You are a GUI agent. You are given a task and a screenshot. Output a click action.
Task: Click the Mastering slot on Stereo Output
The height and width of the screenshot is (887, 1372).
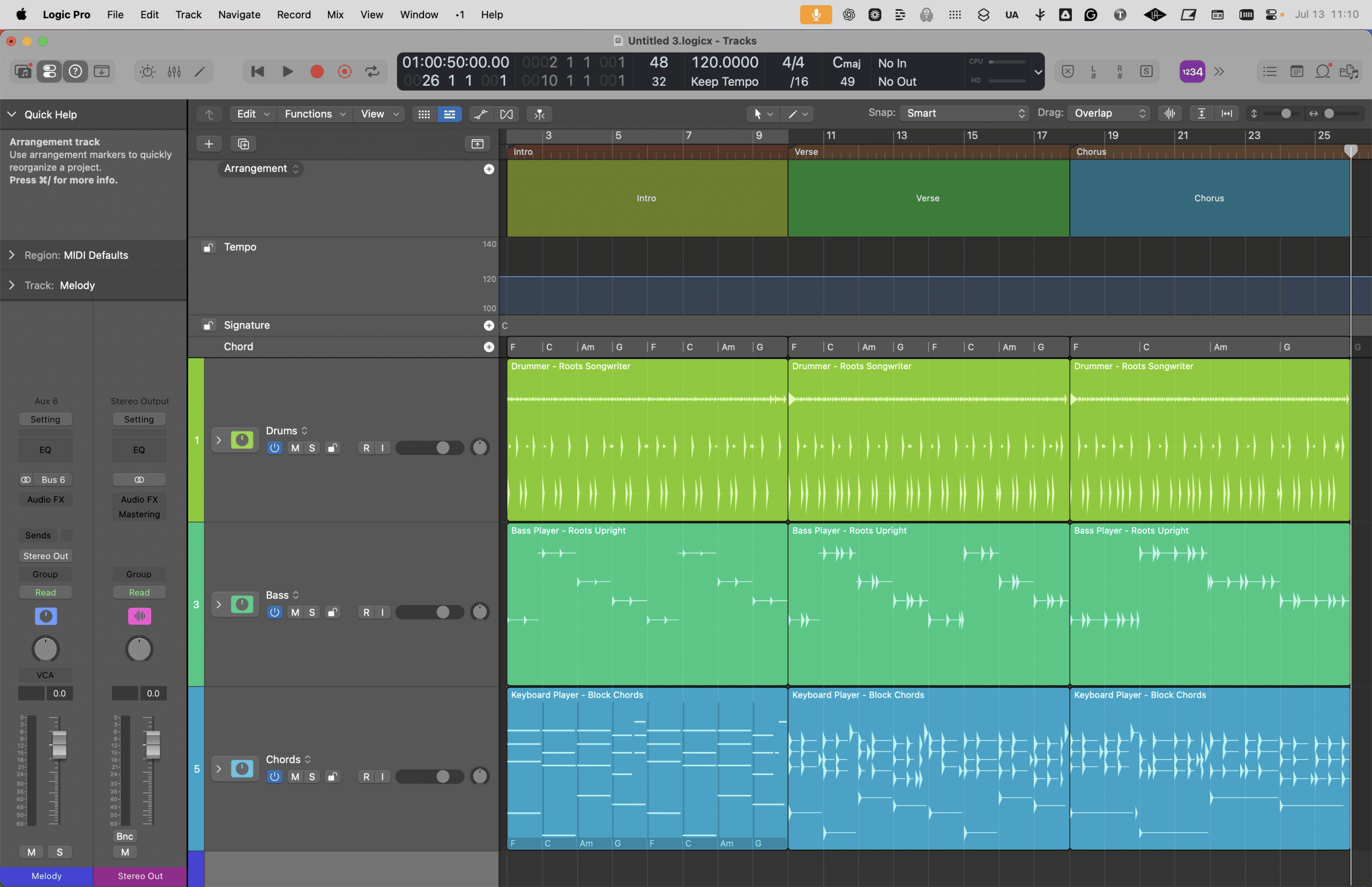pos(139,515)
